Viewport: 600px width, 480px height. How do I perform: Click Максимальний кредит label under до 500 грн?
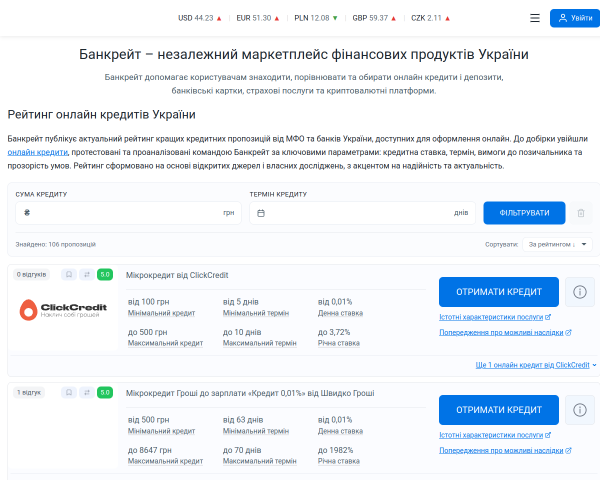(165, 343)
